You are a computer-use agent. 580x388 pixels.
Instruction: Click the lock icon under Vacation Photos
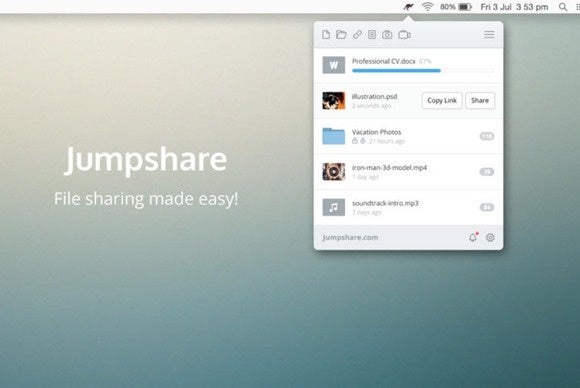[355, 141]
